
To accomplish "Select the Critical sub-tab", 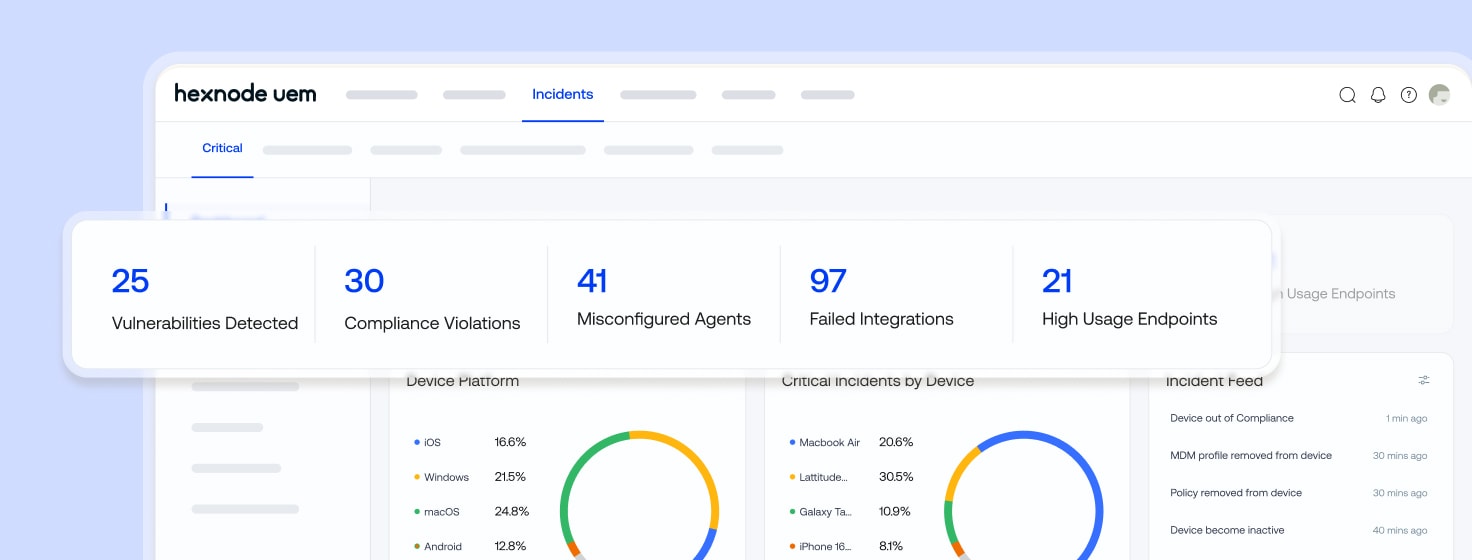I will click(x=222, y=148).
